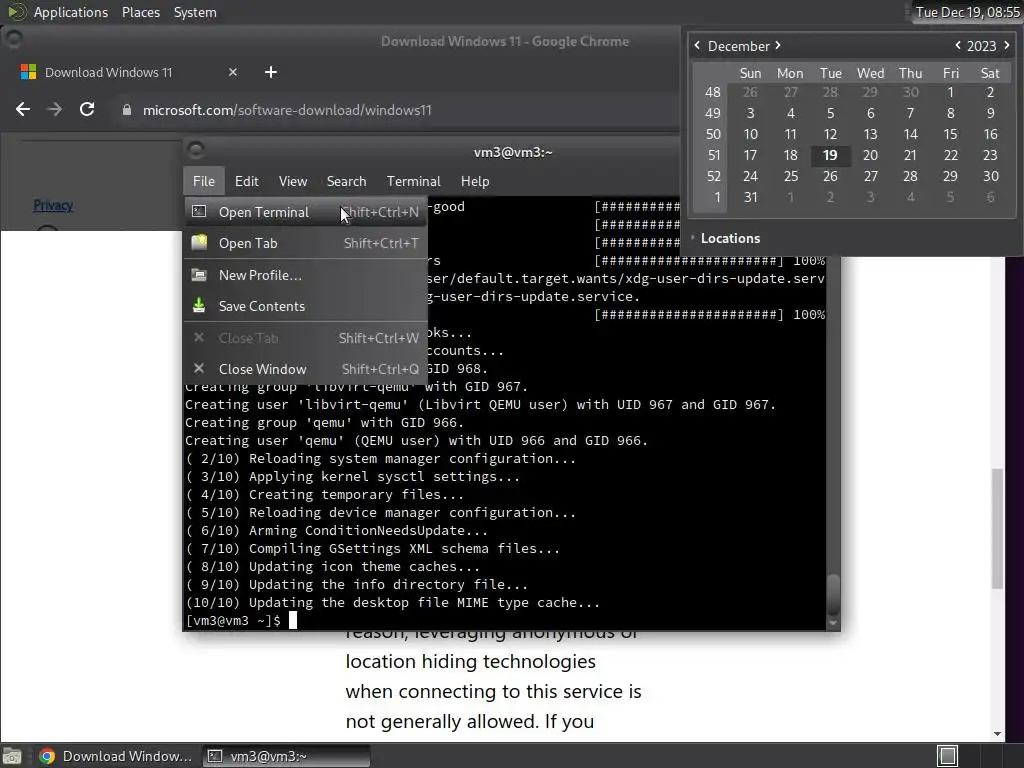Click the Applications menu logo icon
Image resolution: width=1024 pixels, height=768 pixels.
pos(16,12)
